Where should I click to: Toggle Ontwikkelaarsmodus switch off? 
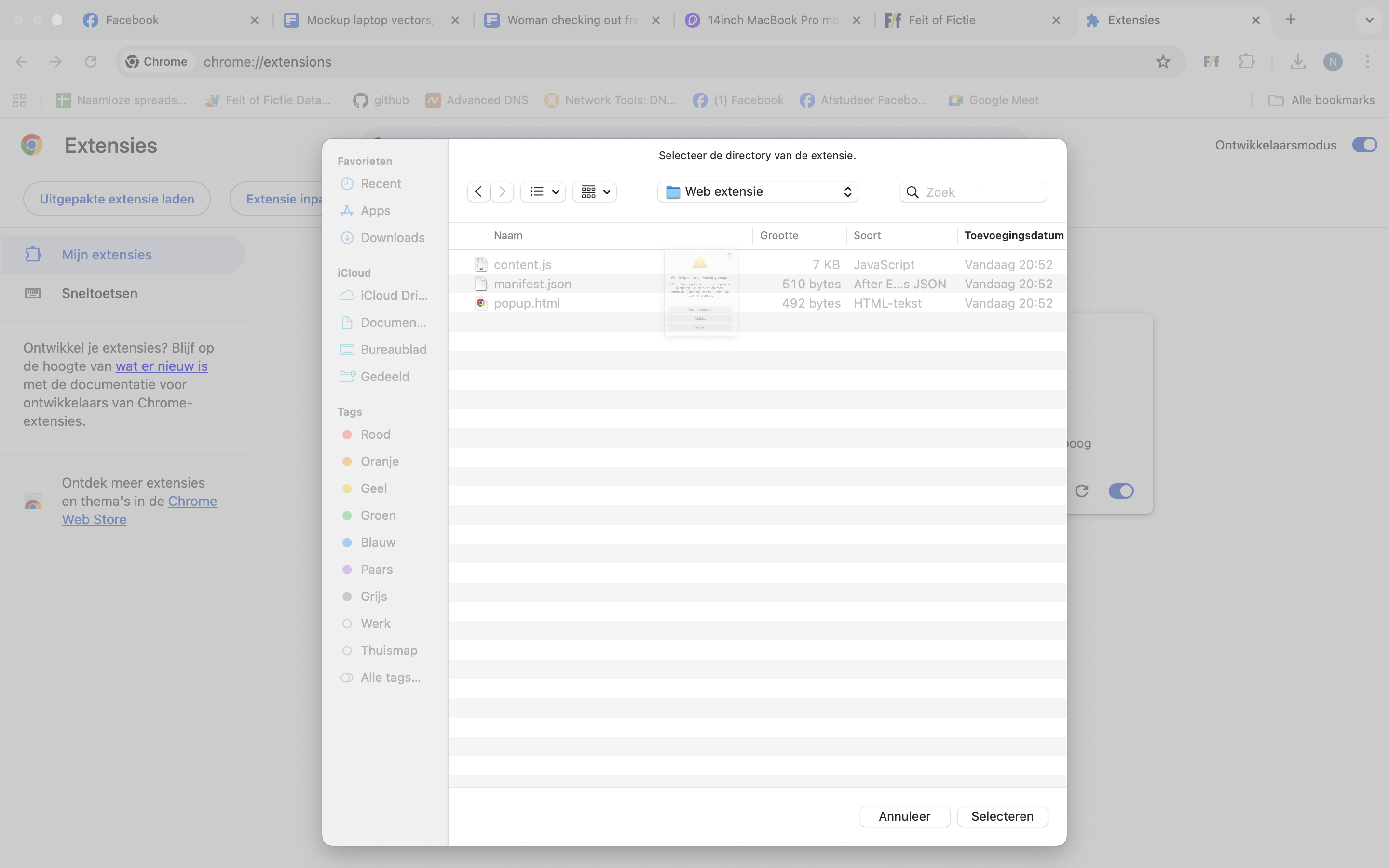pos(1364,145)
